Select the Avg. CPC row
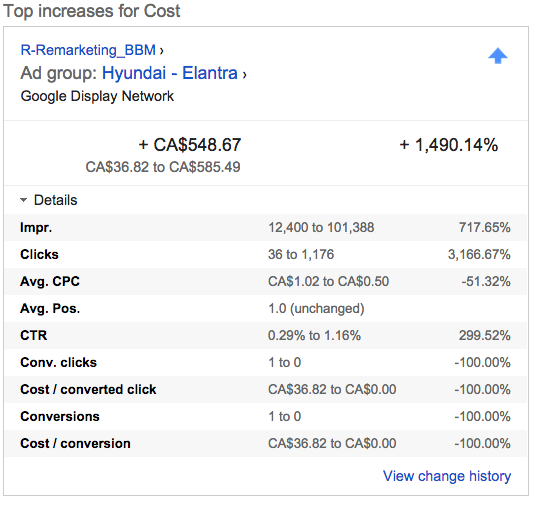Screen dimensions: 546x506 click(x=266, y=281)
